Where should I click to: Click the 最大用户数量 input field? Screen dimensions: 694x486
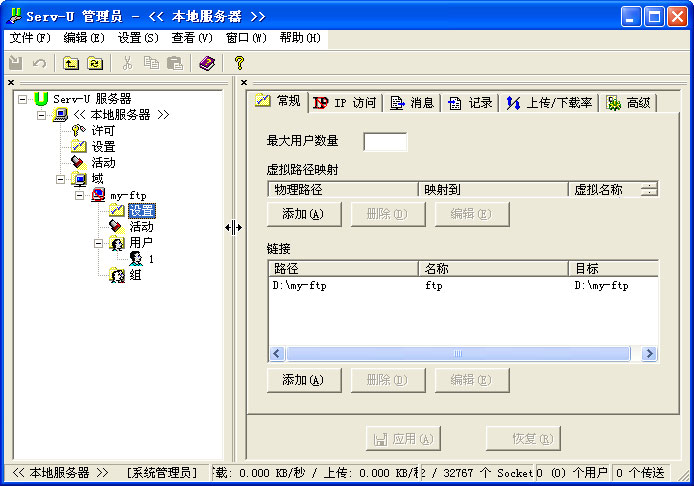(385, 142)
